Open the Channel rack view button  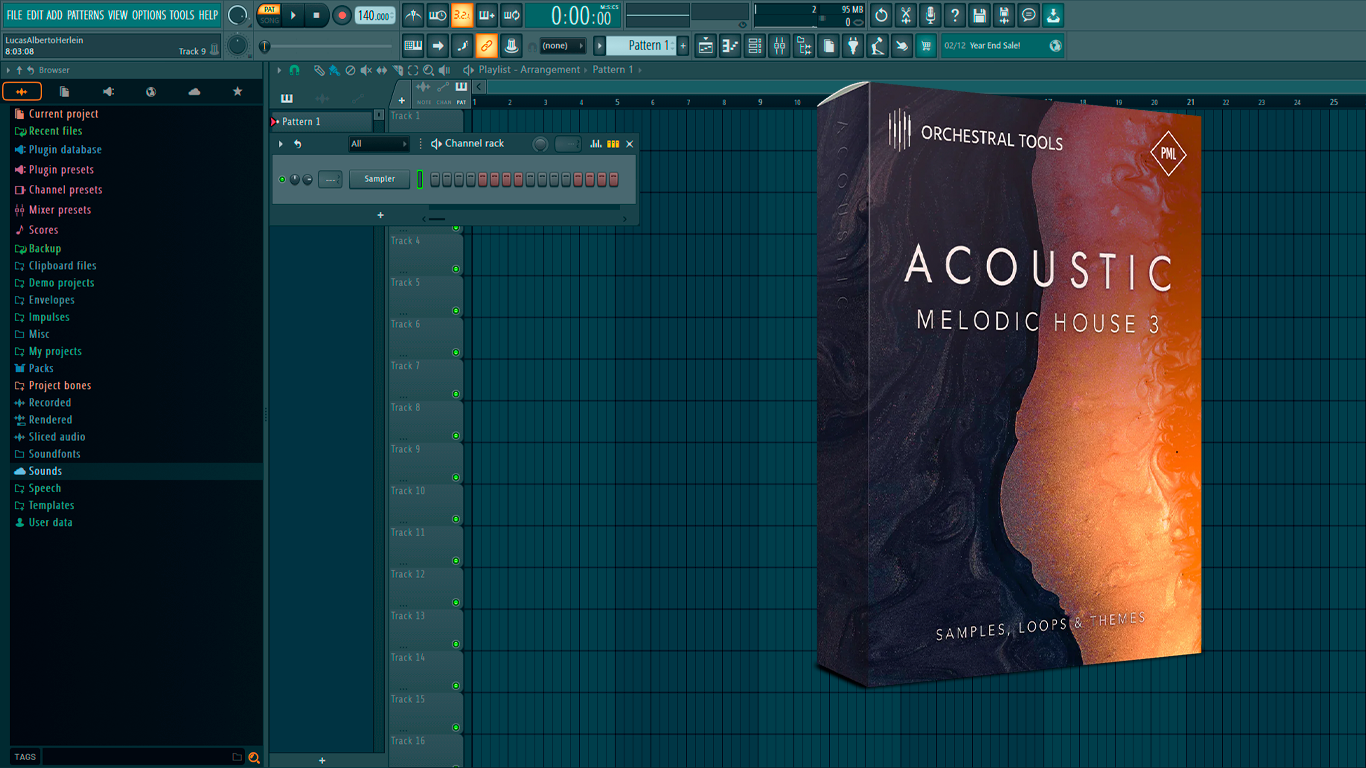point(755,45)
